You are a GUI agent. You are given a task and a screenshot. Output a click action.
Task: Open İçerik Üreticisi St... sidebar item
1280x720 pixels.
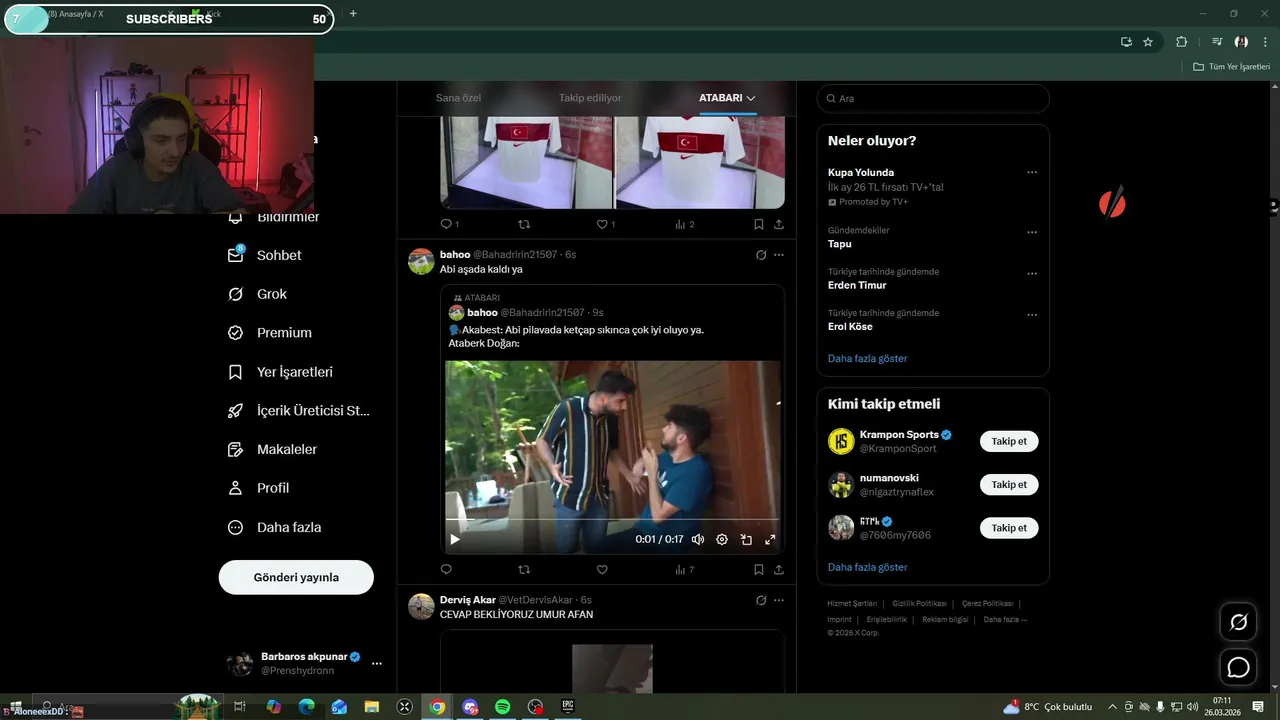pos(299,411)
